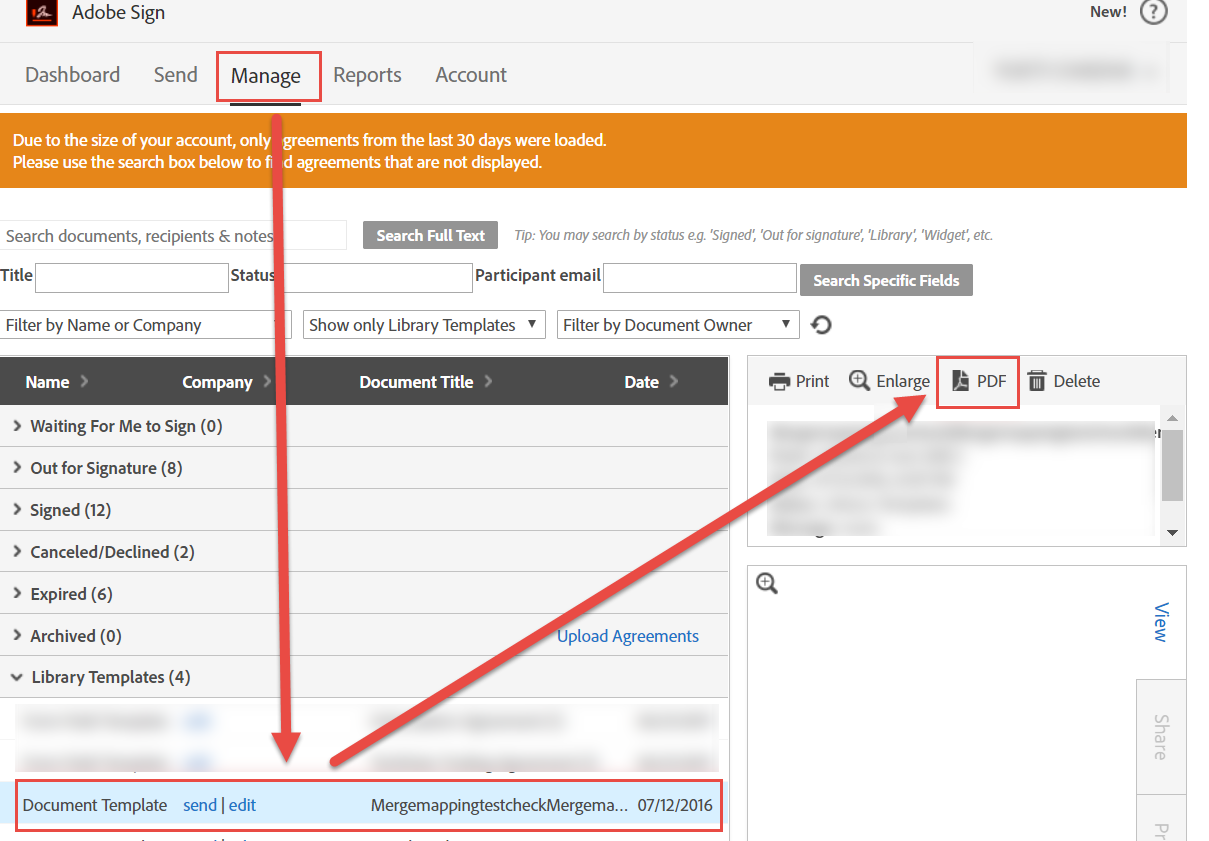
Task: Open Filter by Document Owner dropdown
Action: 679,325
